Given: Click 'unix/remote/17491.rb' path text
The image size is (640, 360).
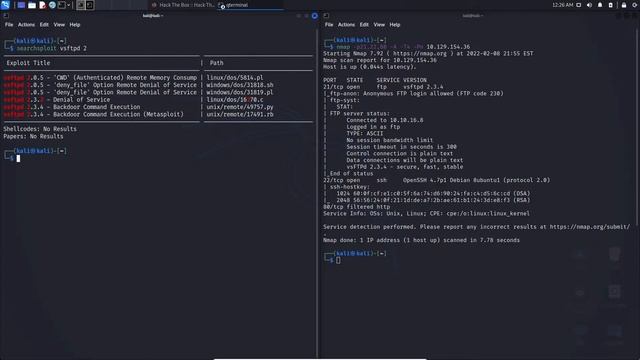Looking at the screenshot, I should point(240,114).
